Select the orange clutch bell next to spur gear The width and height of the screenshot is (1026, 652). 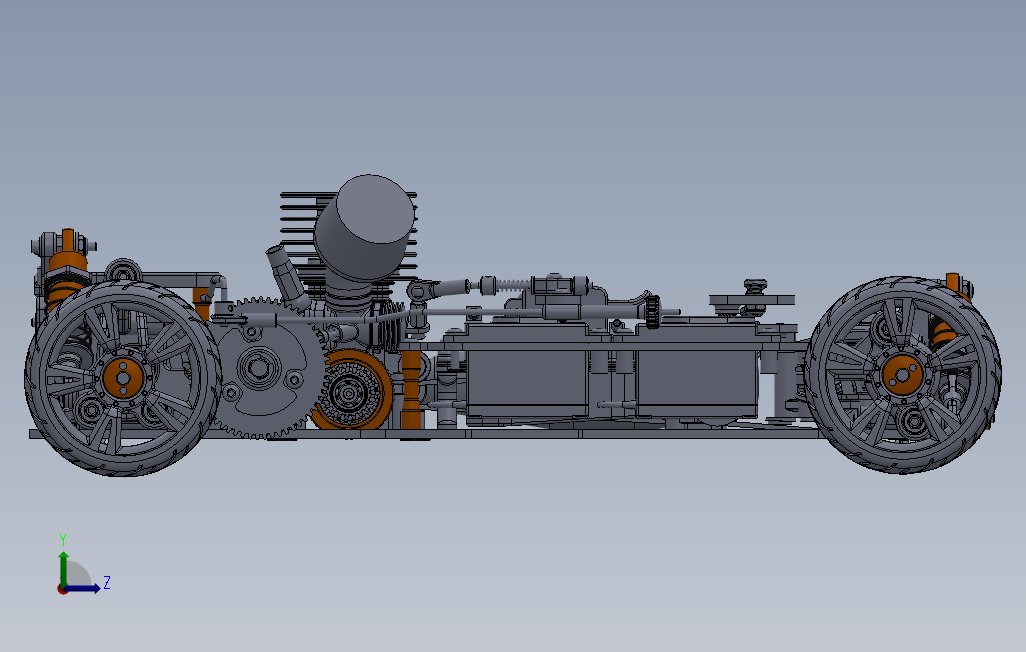point(353,391)
